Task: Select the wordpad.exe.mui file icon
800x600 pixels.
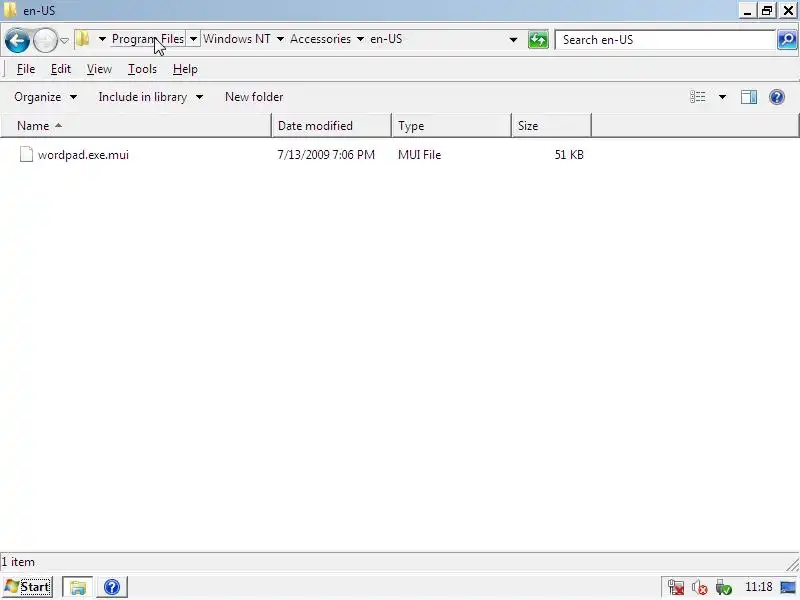Action: coord(26,155)
